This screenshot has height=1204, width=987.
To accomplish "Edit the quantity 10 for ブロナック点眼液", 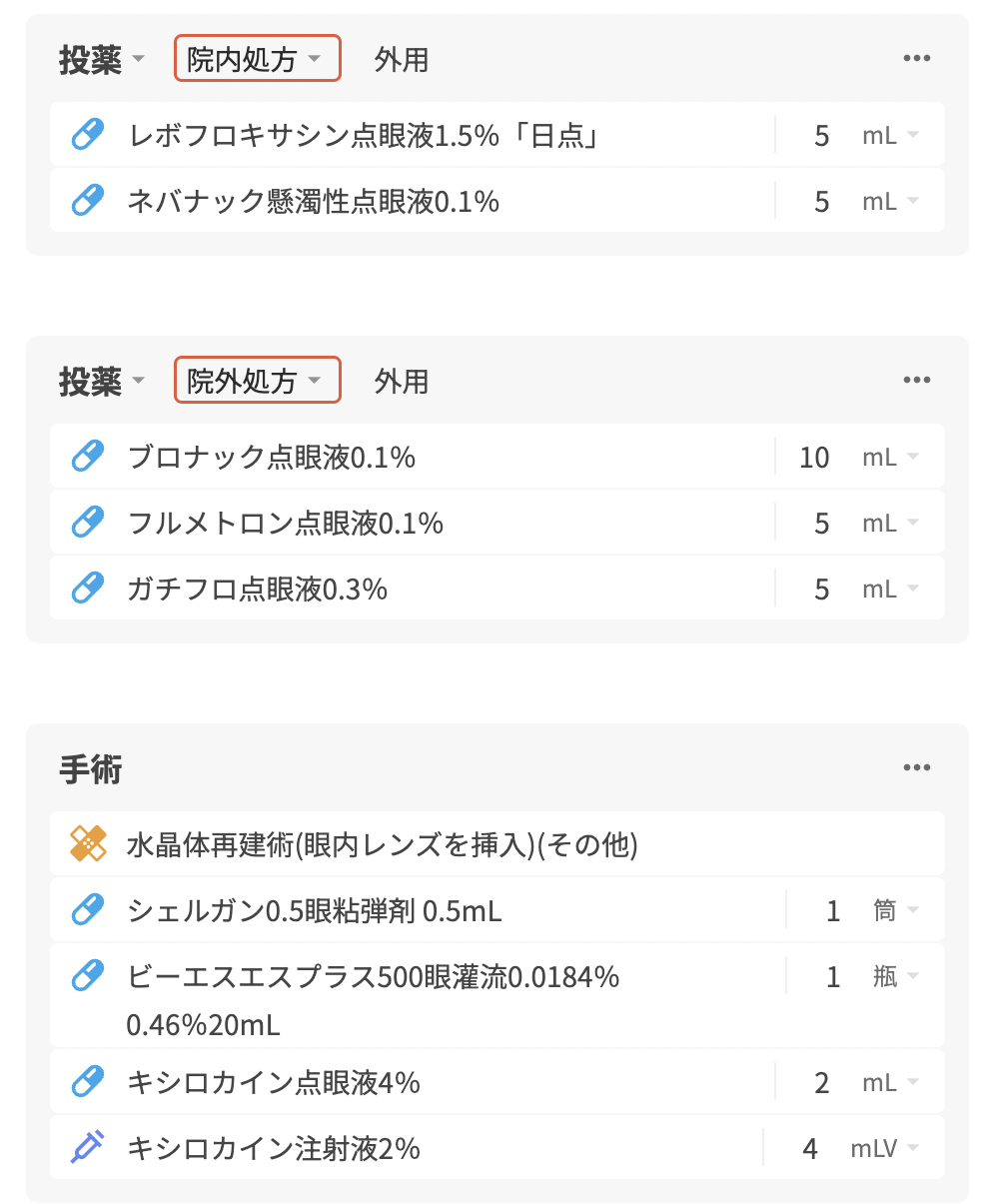I will [814, 457].
